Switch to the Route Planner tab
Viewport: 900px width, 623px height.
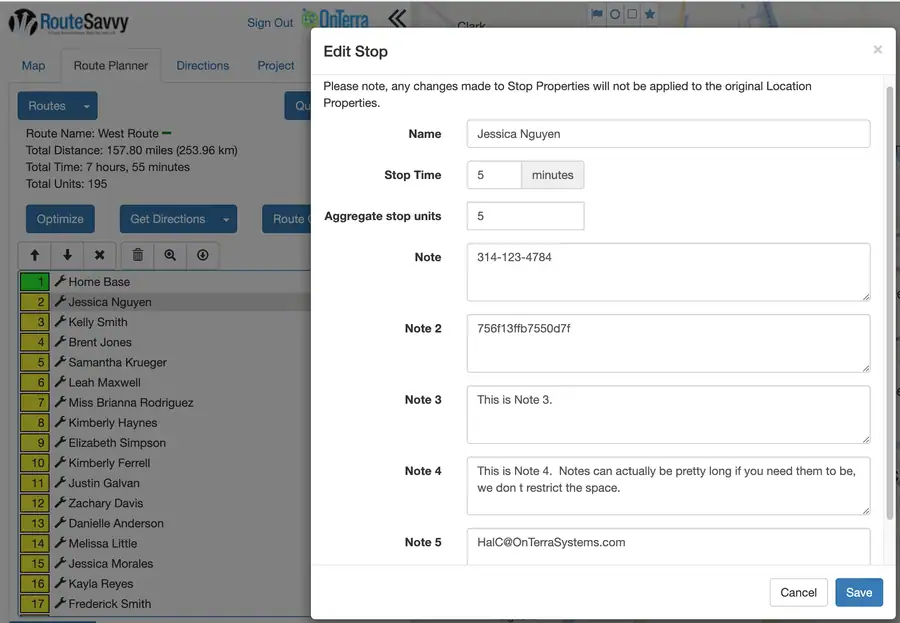[111, 65]
